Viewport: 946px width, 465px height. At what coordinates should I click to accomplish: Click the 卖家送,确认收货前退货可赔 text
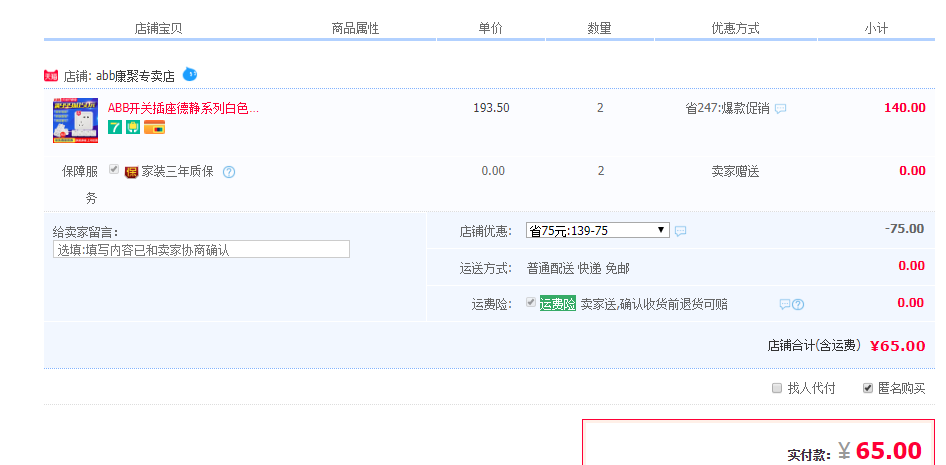click(x=654, y=305)
